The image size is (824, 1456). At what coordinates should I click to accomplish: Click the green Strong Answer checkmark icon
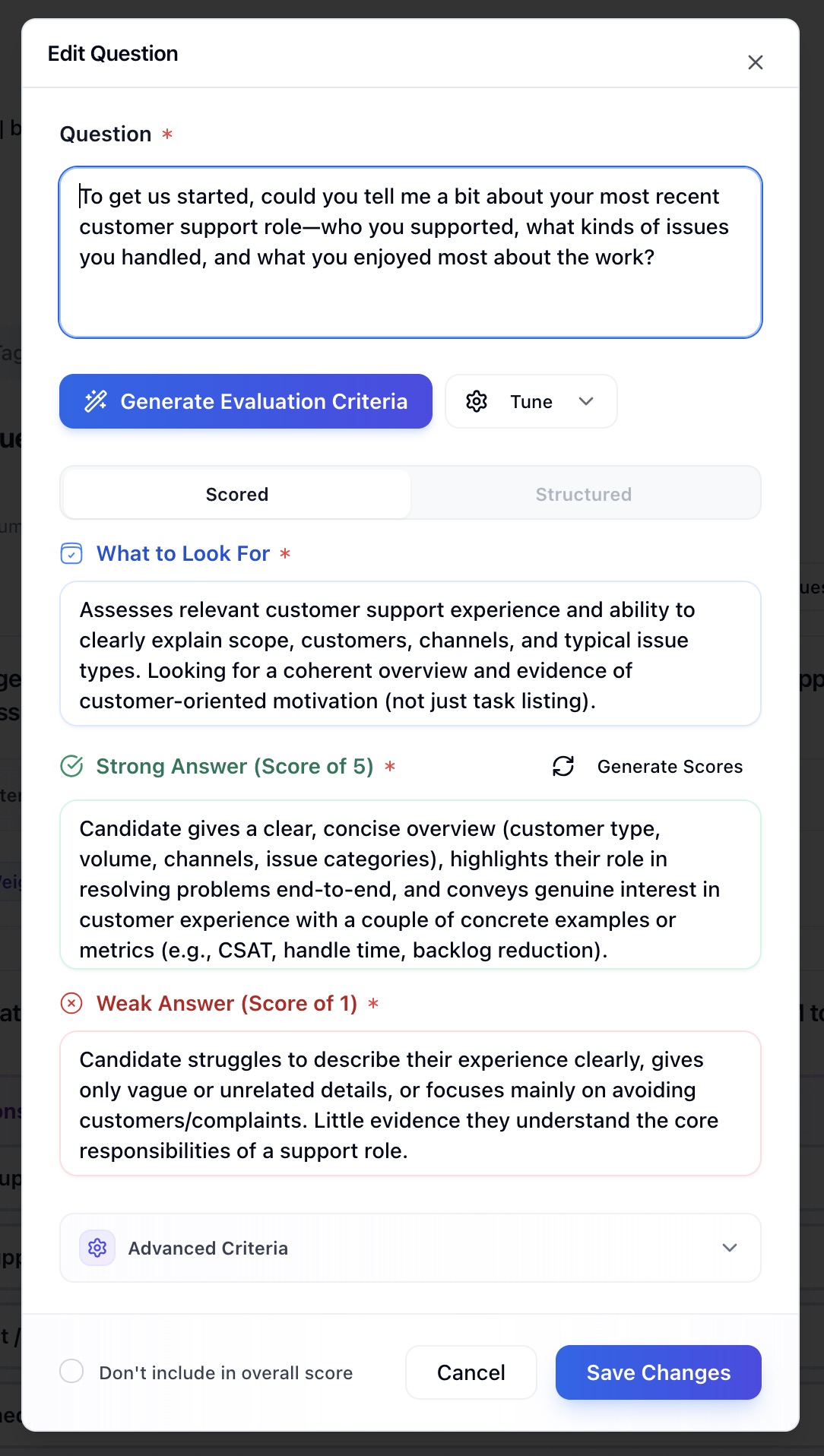pyautogui.click(x=71, y=766)
